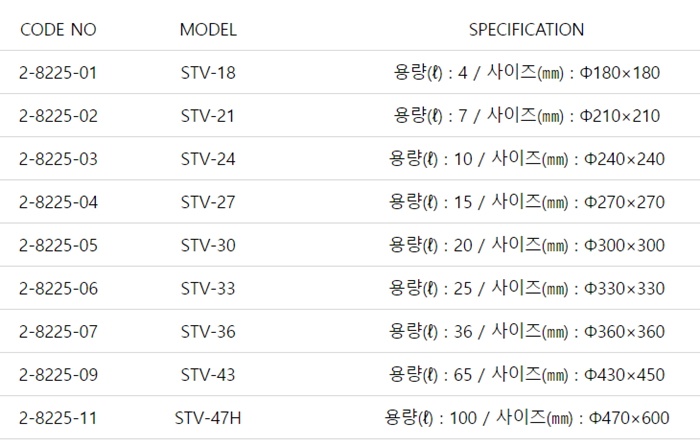Select code number 2-8225-06

(x=59, y=289)
